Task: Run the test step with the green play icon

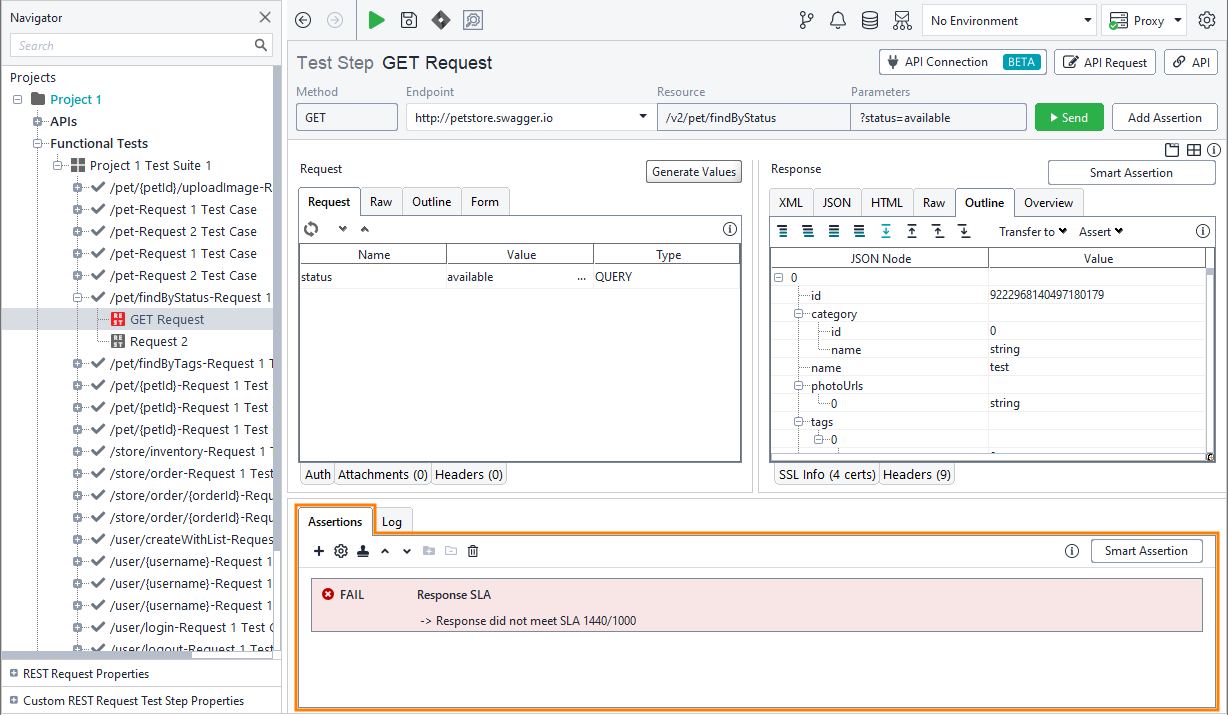Action: [376, 20]
